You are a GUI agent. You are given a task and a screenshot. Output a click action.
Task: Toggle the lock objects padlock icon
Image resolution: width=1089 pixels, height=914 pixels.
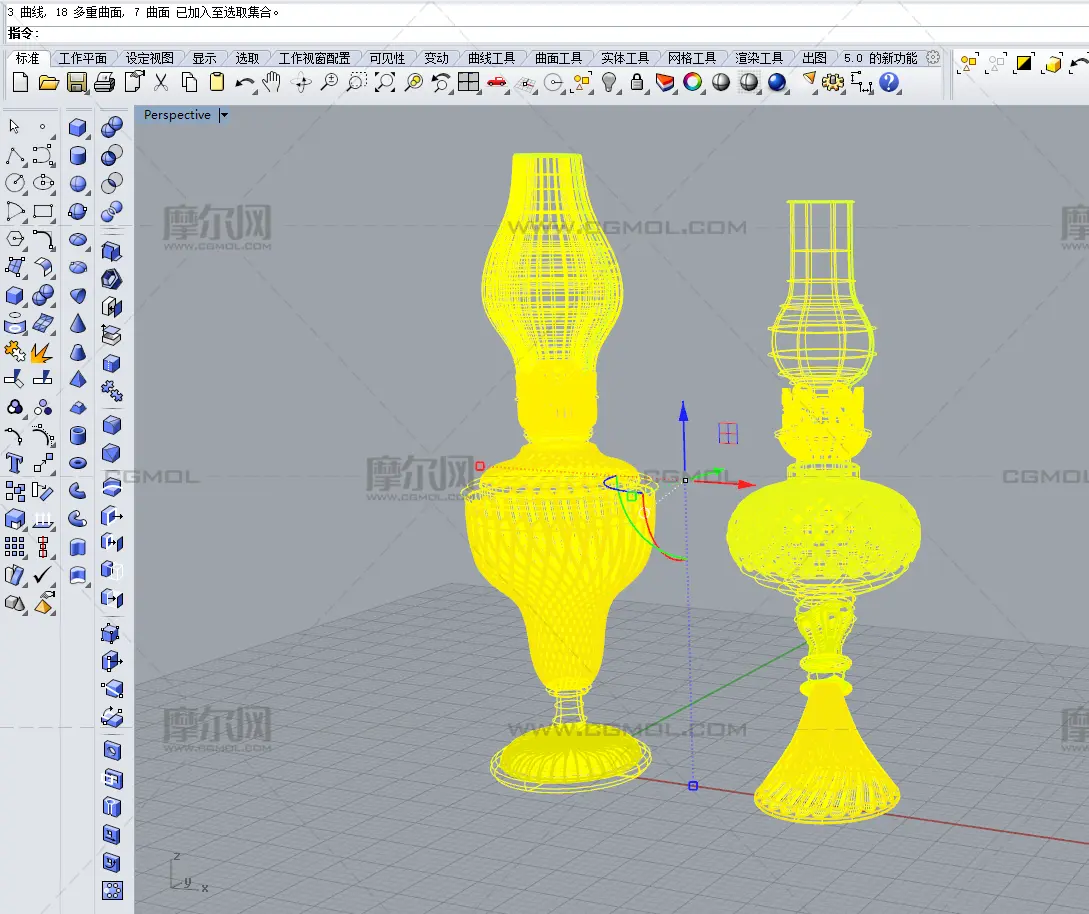(x=637, y=82)
